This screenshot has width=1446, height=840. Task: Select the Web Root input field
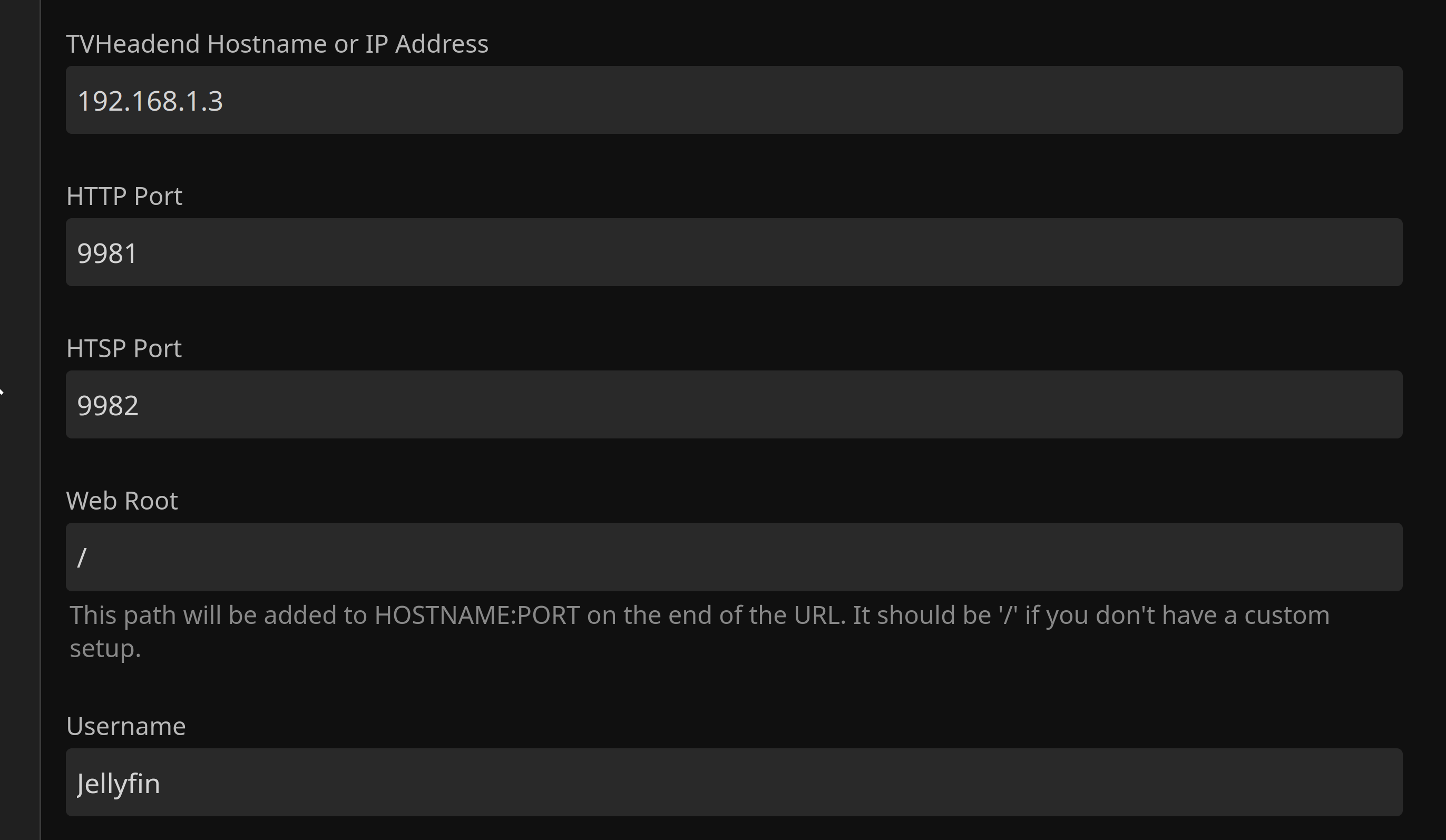(734, 557)
